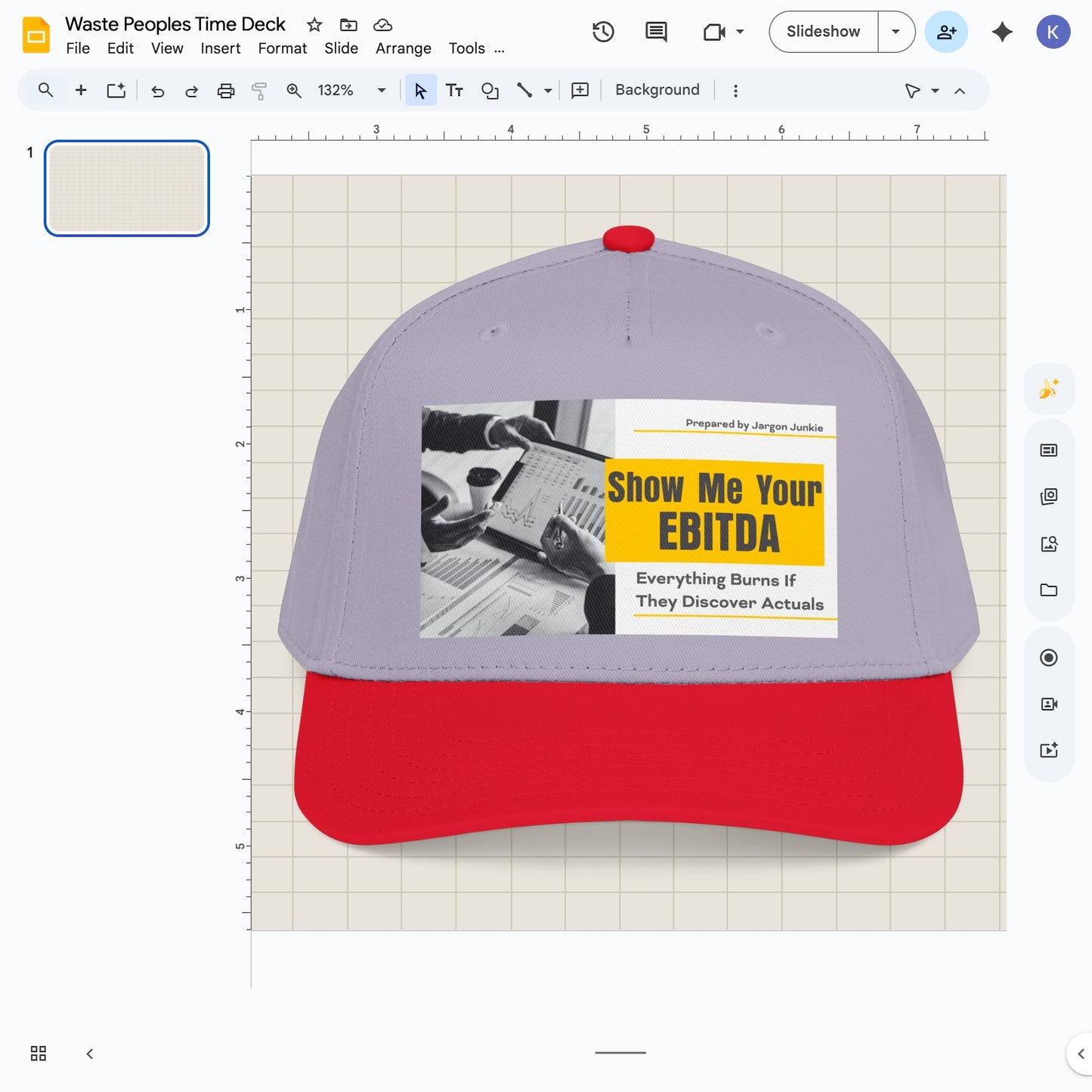Open the Edit menu

120,48
